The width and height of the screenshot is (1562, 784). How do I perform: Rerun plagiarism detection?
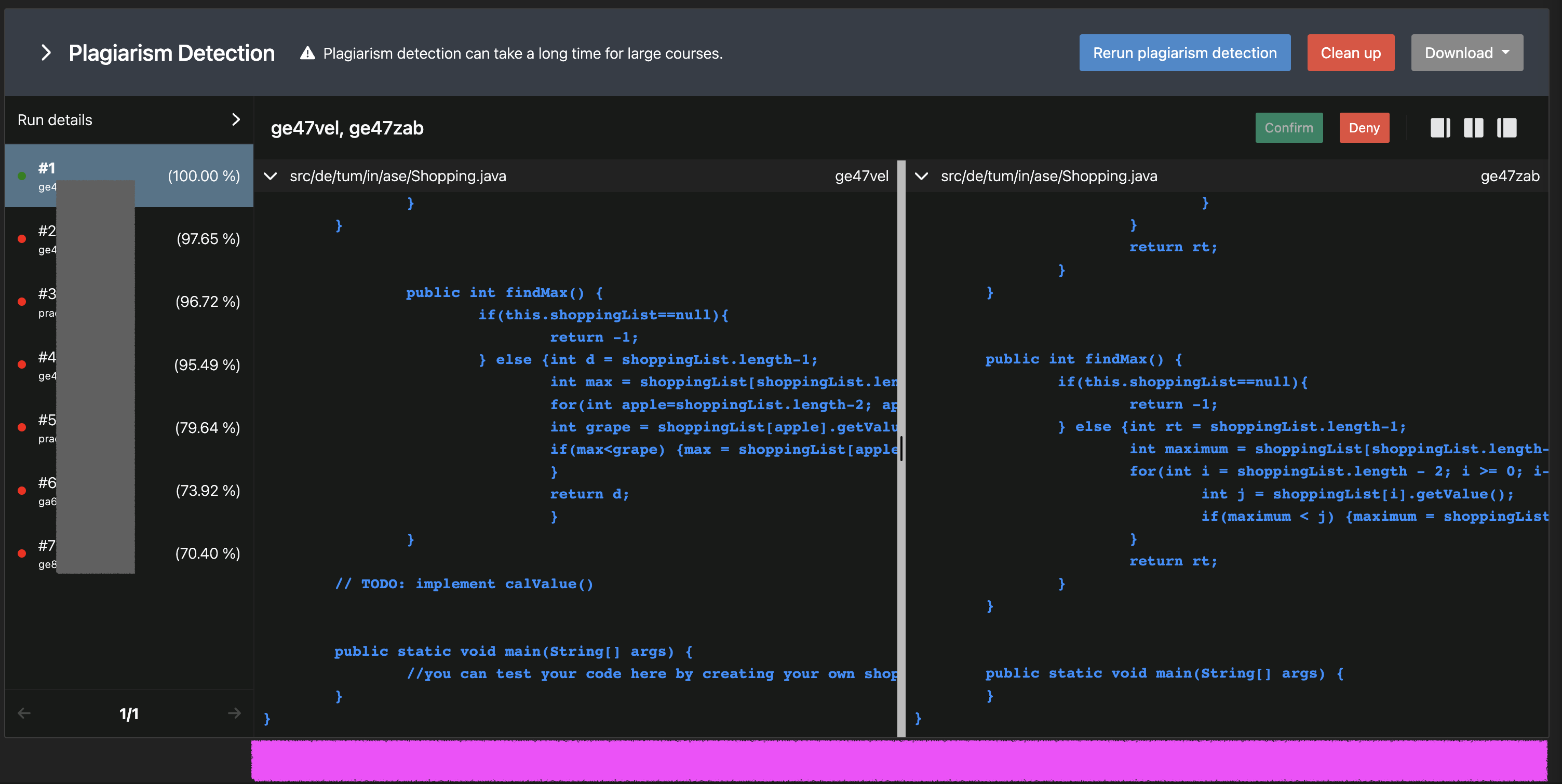click(1184, 53)
